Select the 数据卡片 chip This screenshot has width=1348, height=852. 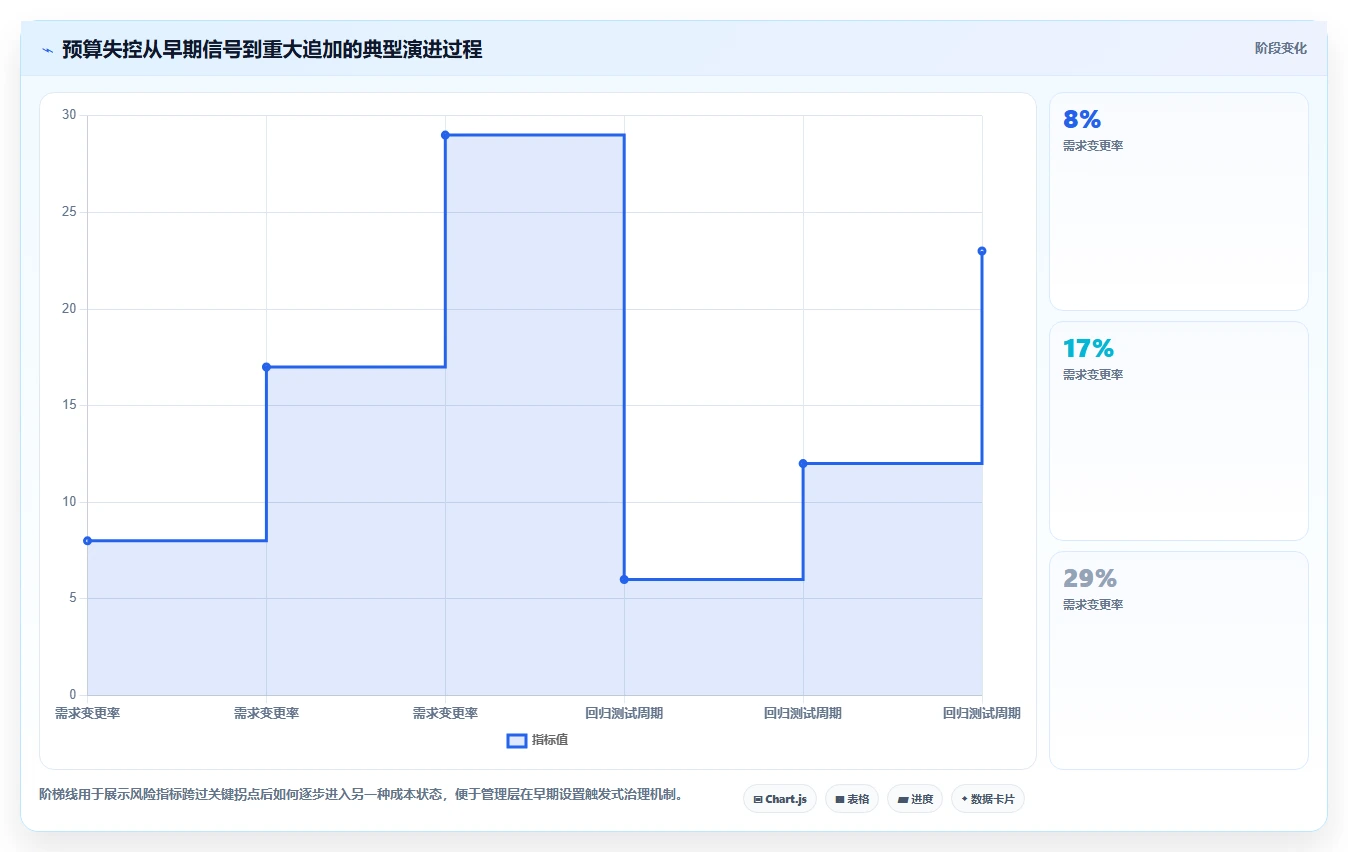tap(988, 799)
